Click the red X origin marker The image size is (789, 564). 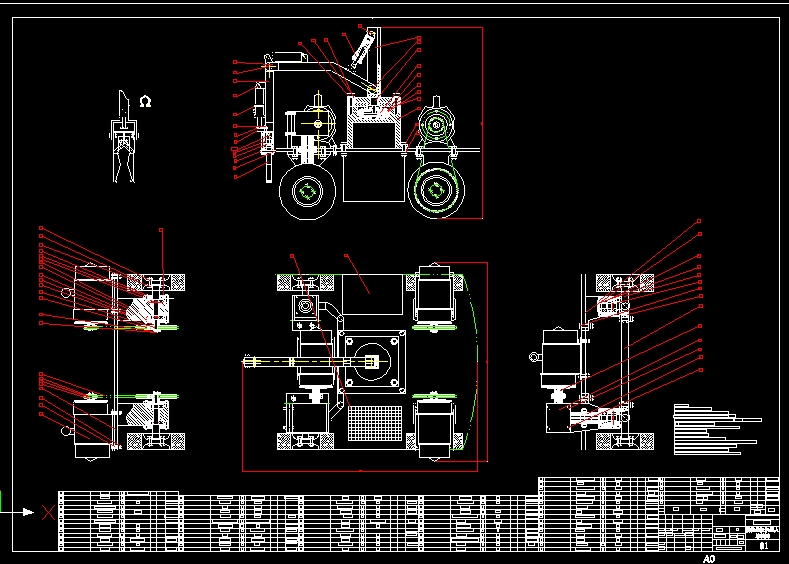pos(48,513)
